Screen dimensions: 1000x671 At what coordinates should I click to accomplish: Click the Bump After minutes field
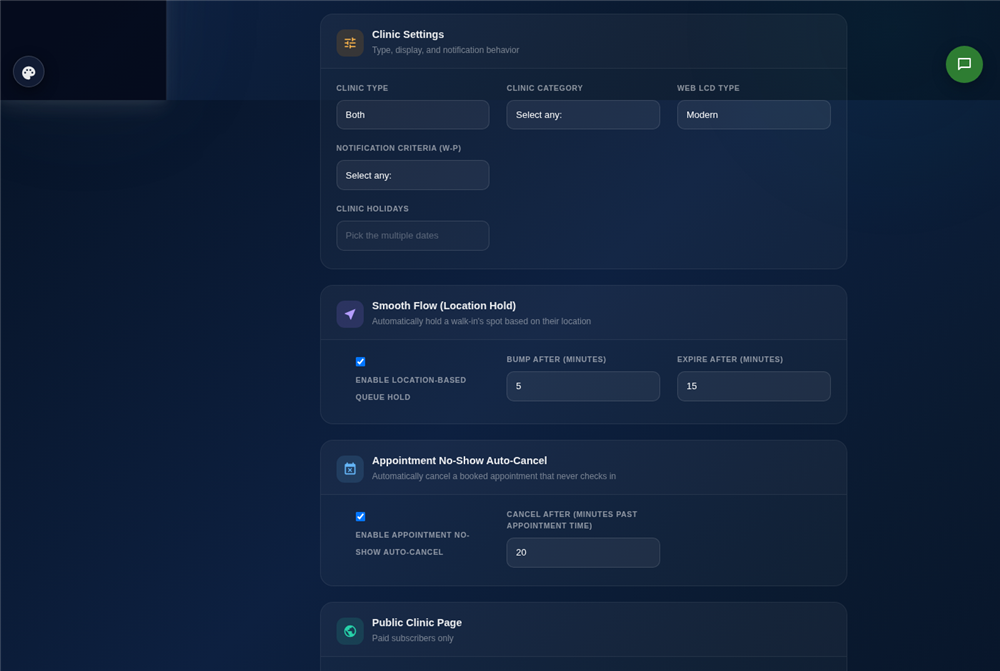(x=583, y=387)
